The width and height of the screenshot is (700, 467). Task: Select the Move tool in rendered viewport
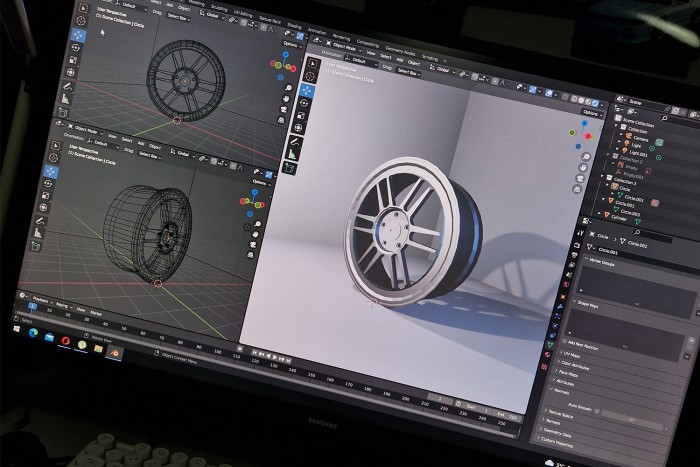[x=307, y=92]
